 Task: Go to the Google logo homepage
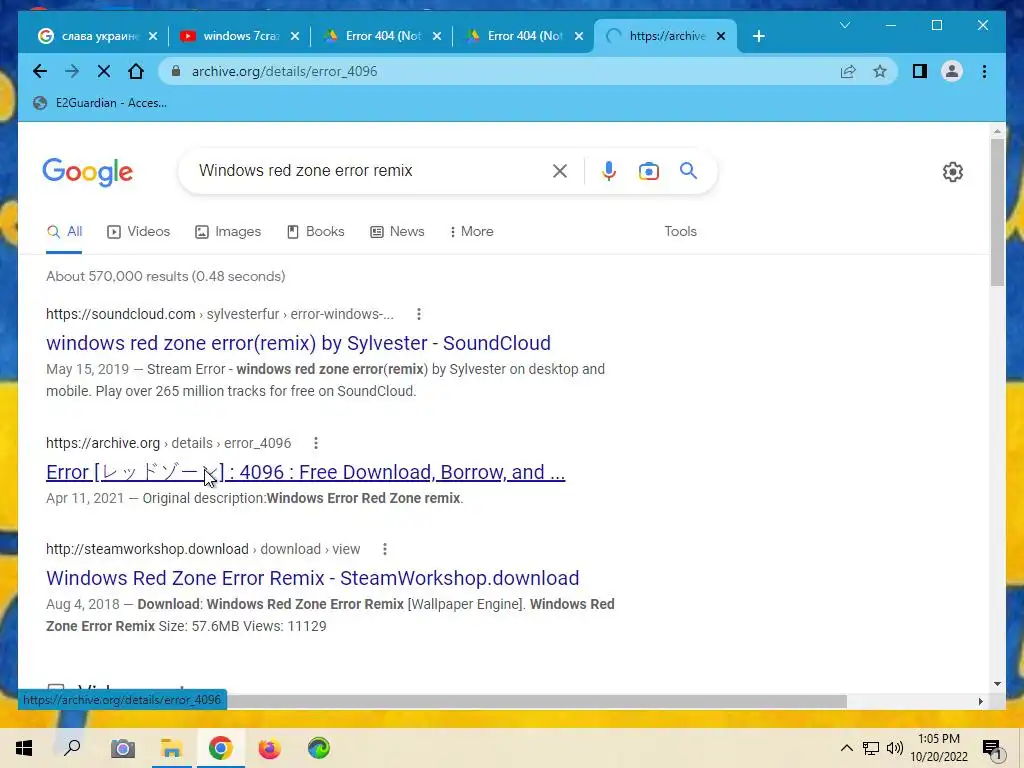point(88,172)
